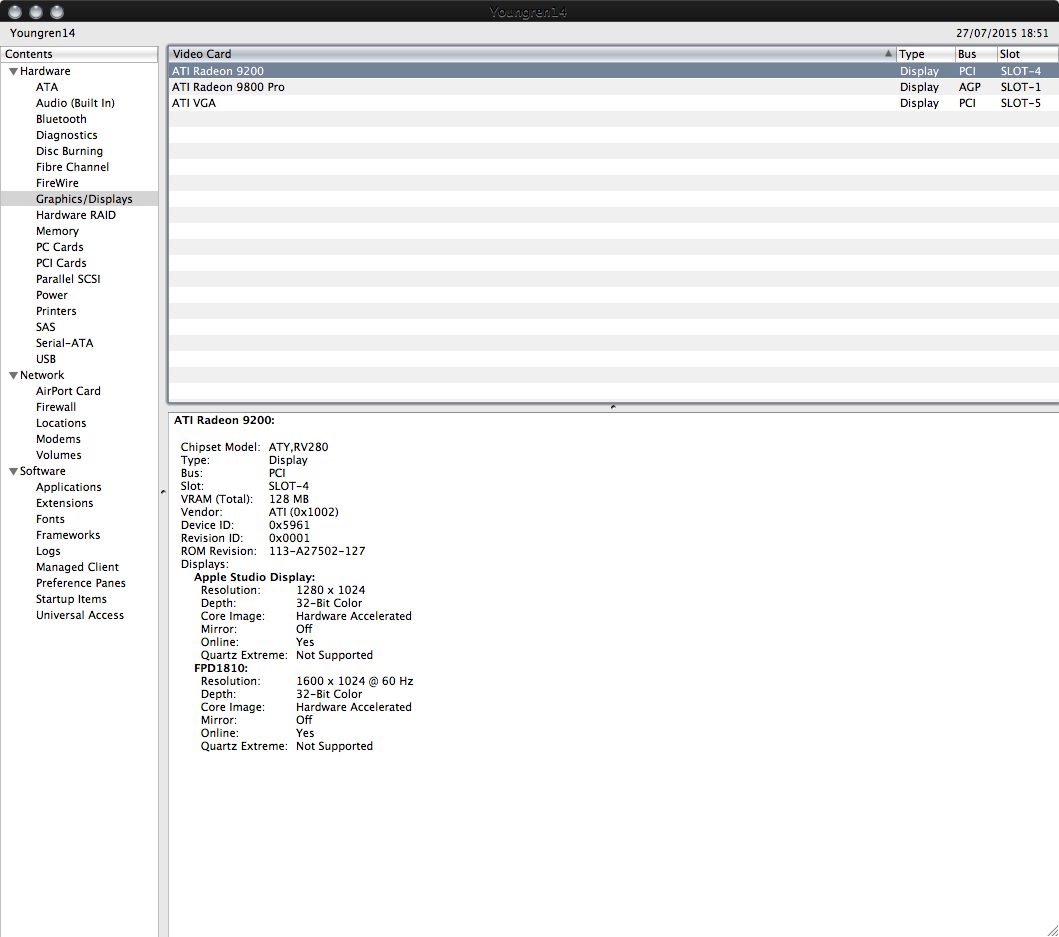Show FireWire device information

click(x=57, y=183)
